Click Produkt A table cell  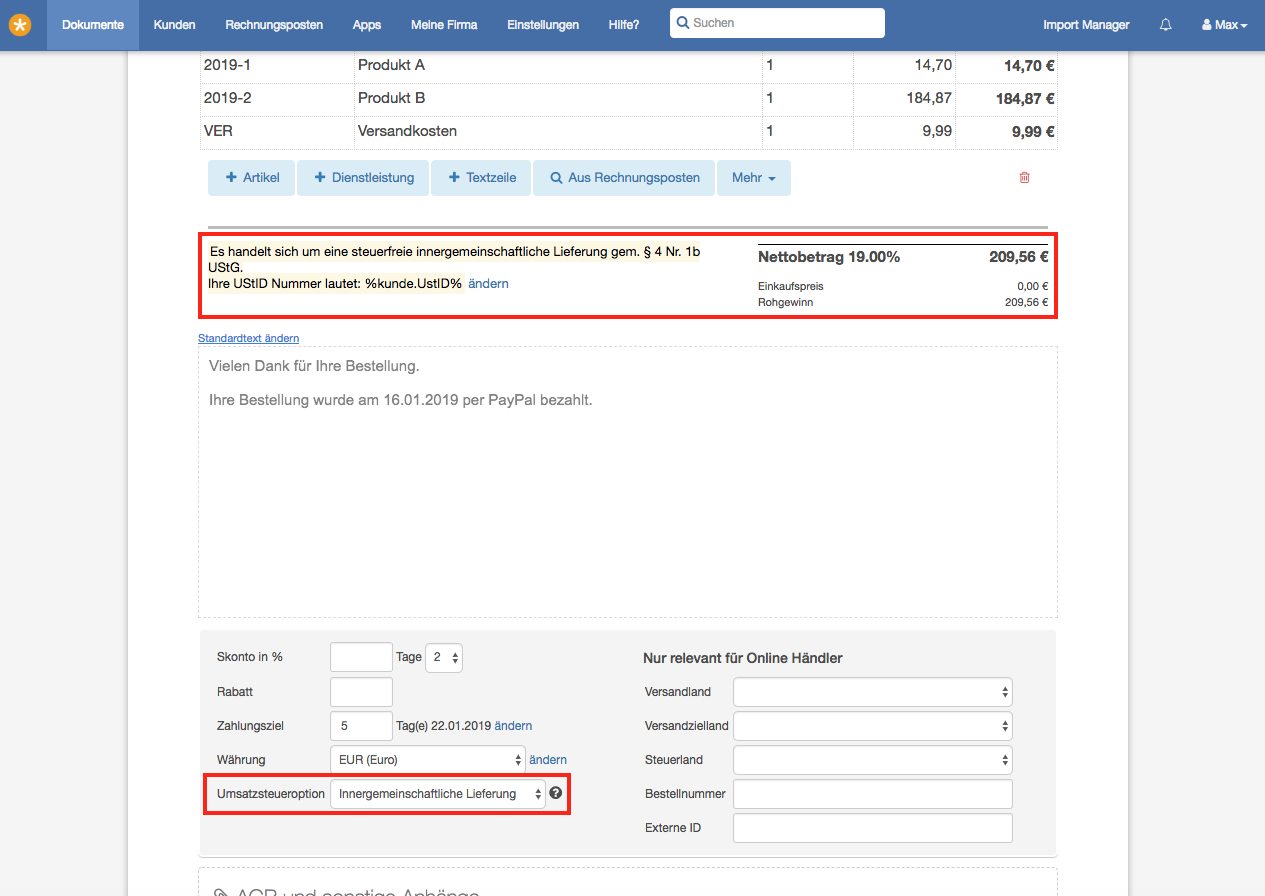pos(558,65)
